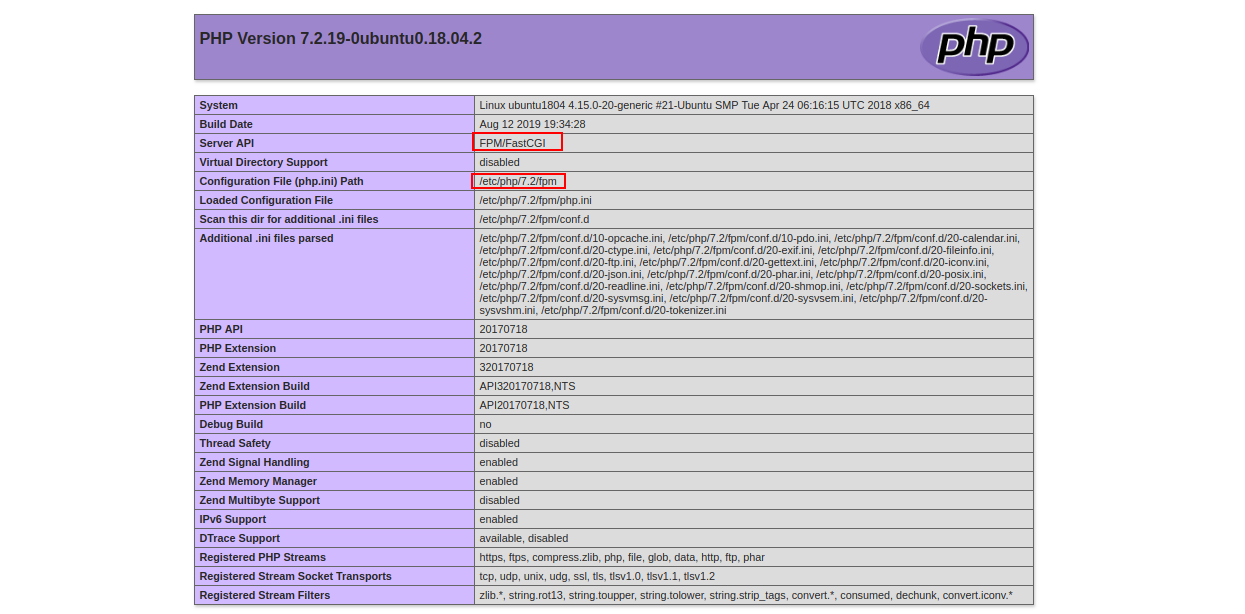Select the System row label
The height and width of the screenshot is (614, 1245).
(x=219, y=105)
